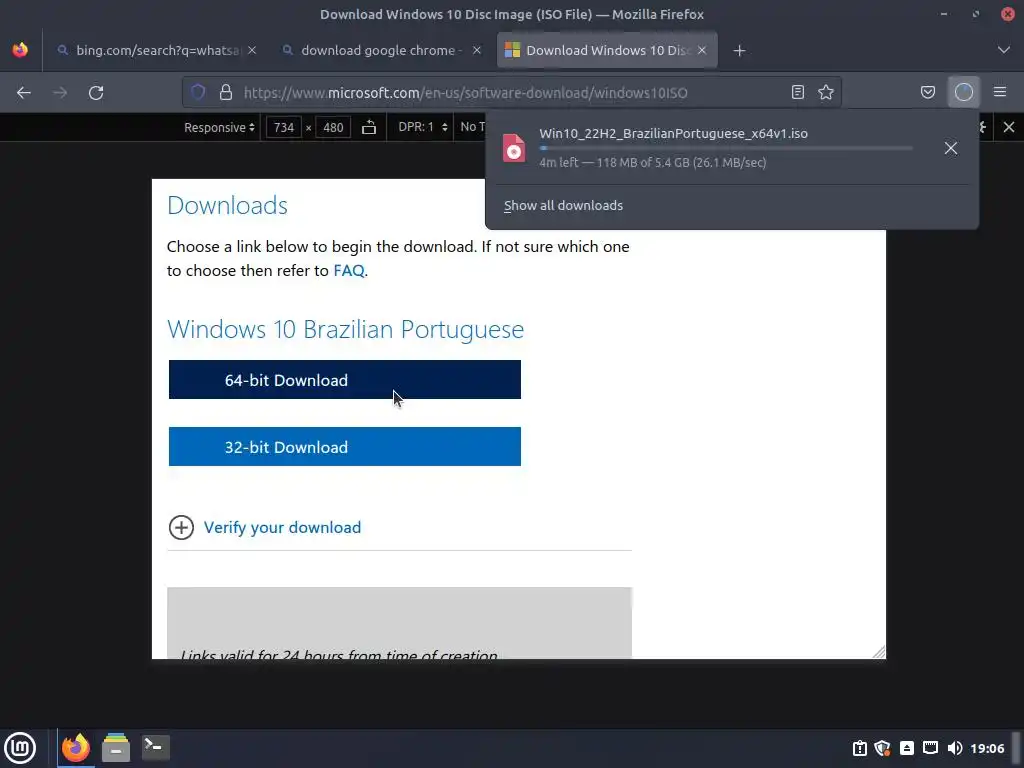
Task: Open the FAQ link
Action: tap(349, 270)
